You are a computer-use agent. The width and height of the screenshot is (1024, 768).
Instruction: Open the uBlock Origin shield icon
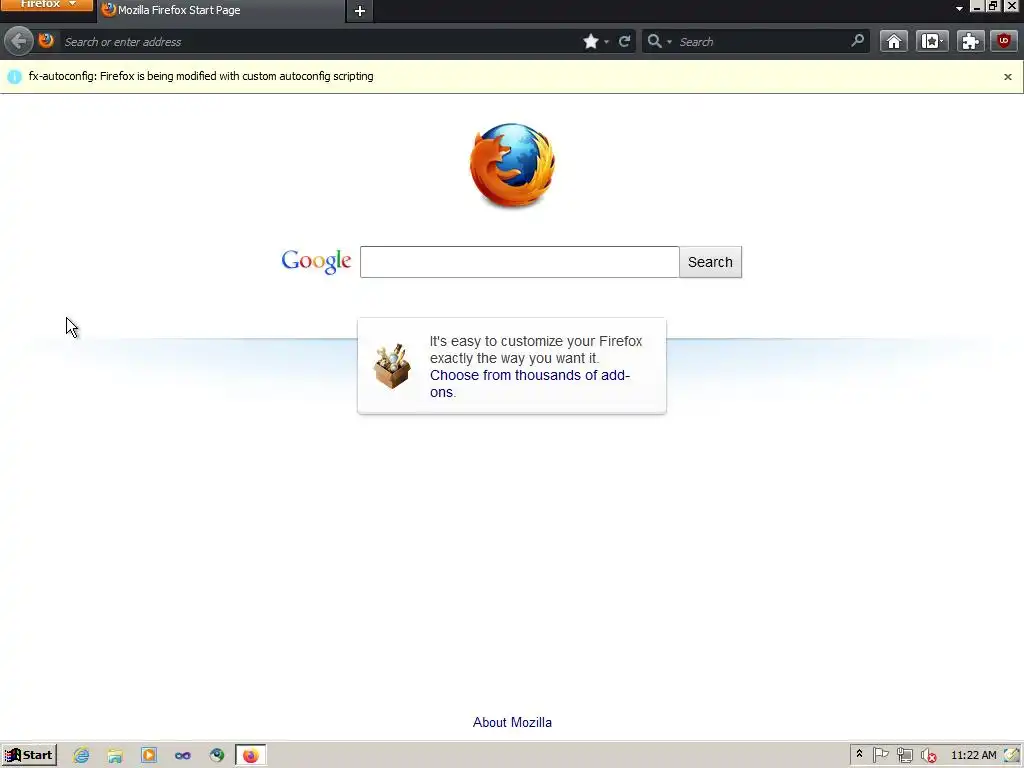click(x=1004, y=41)
